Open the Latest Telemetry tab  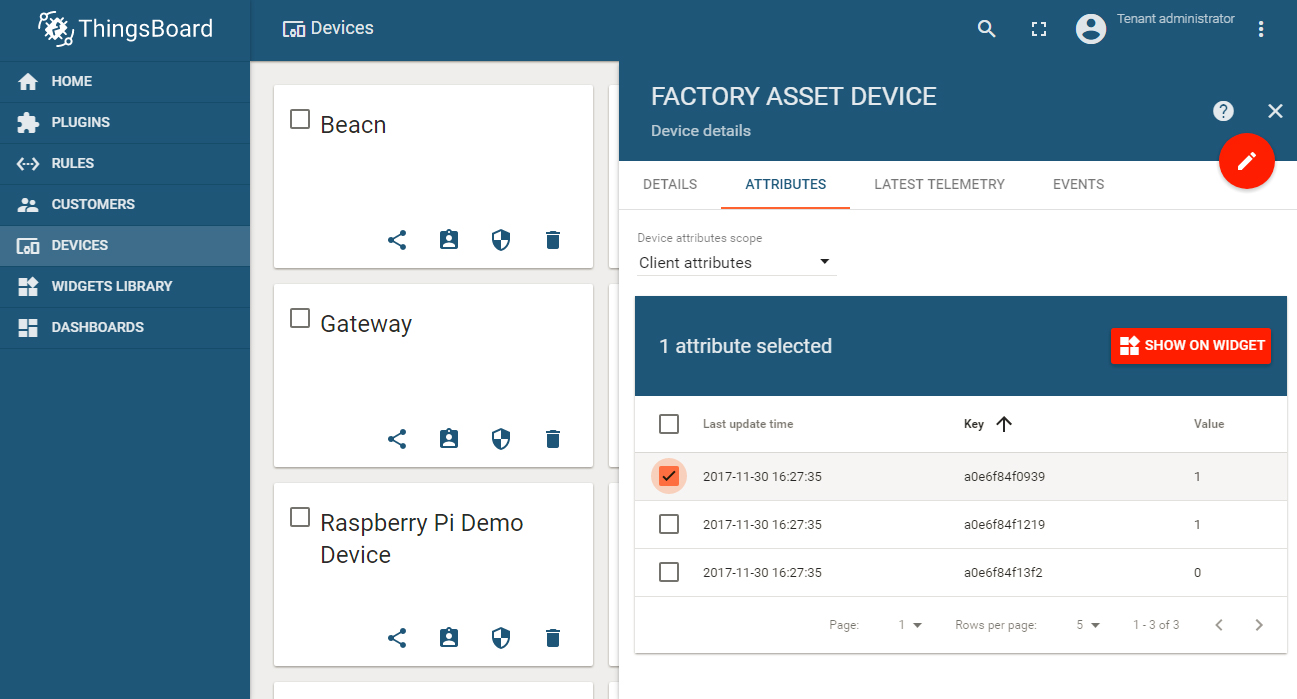(939, 184)
